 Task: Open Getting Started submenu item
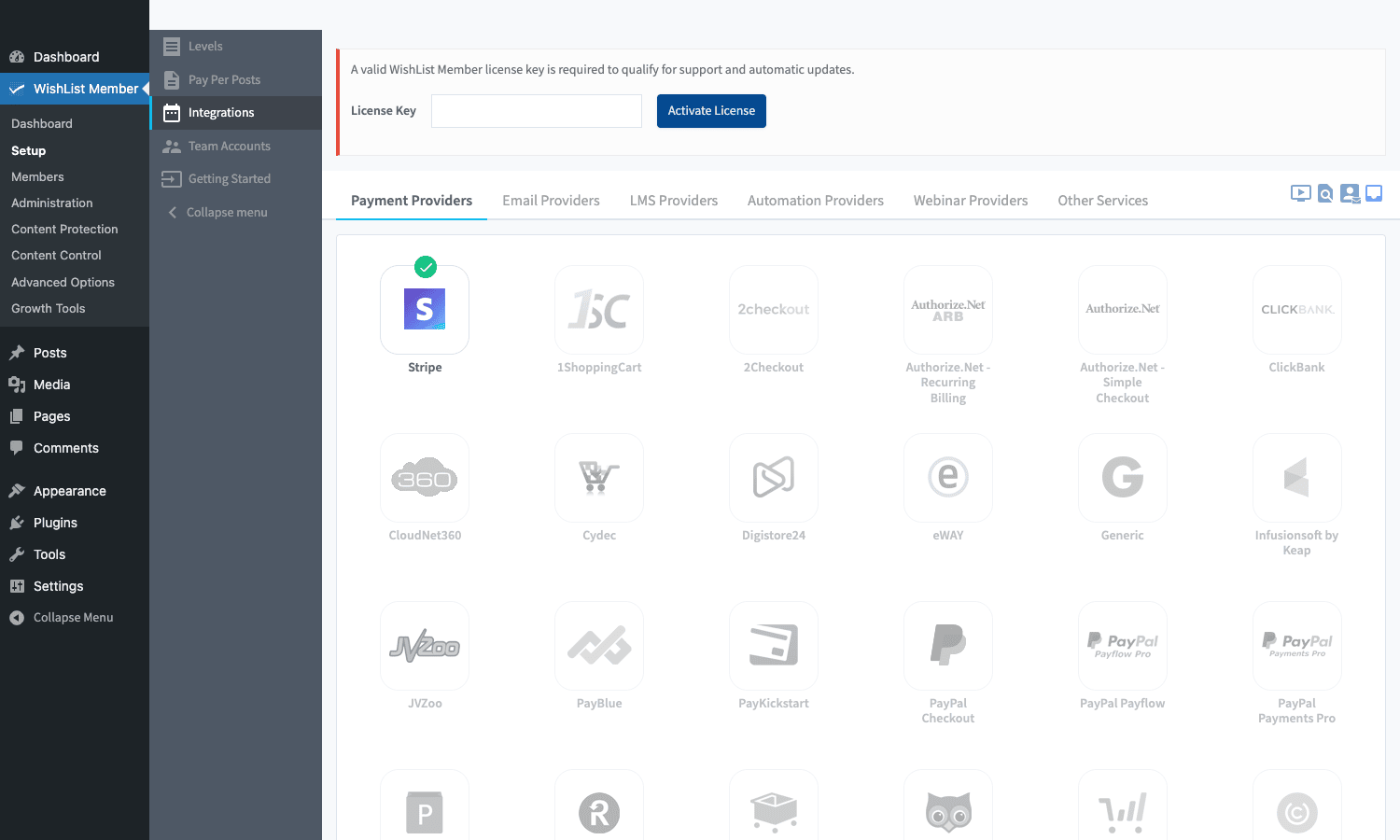click(235, 179)
